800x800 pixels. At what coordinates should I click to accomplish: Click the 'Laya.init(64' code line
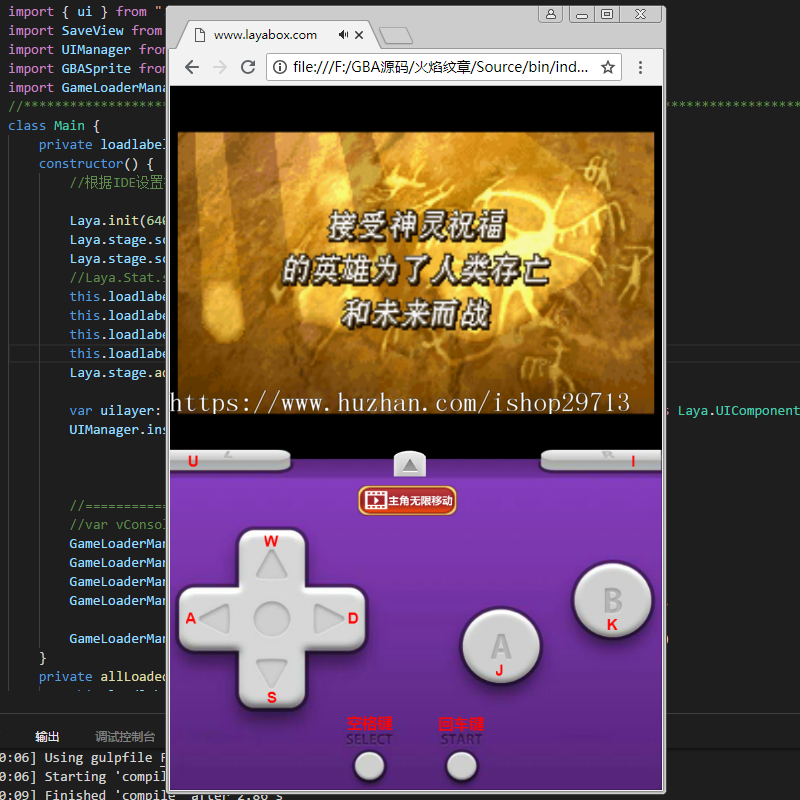point(117,220)
